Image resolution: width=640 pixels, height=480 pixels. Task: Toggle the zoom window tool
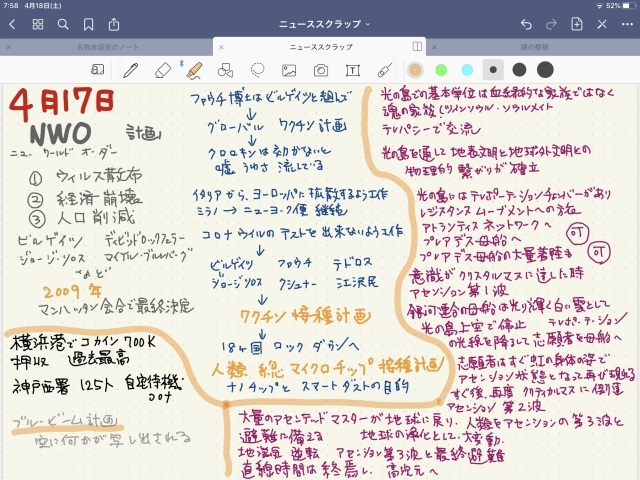click(97, 70)
